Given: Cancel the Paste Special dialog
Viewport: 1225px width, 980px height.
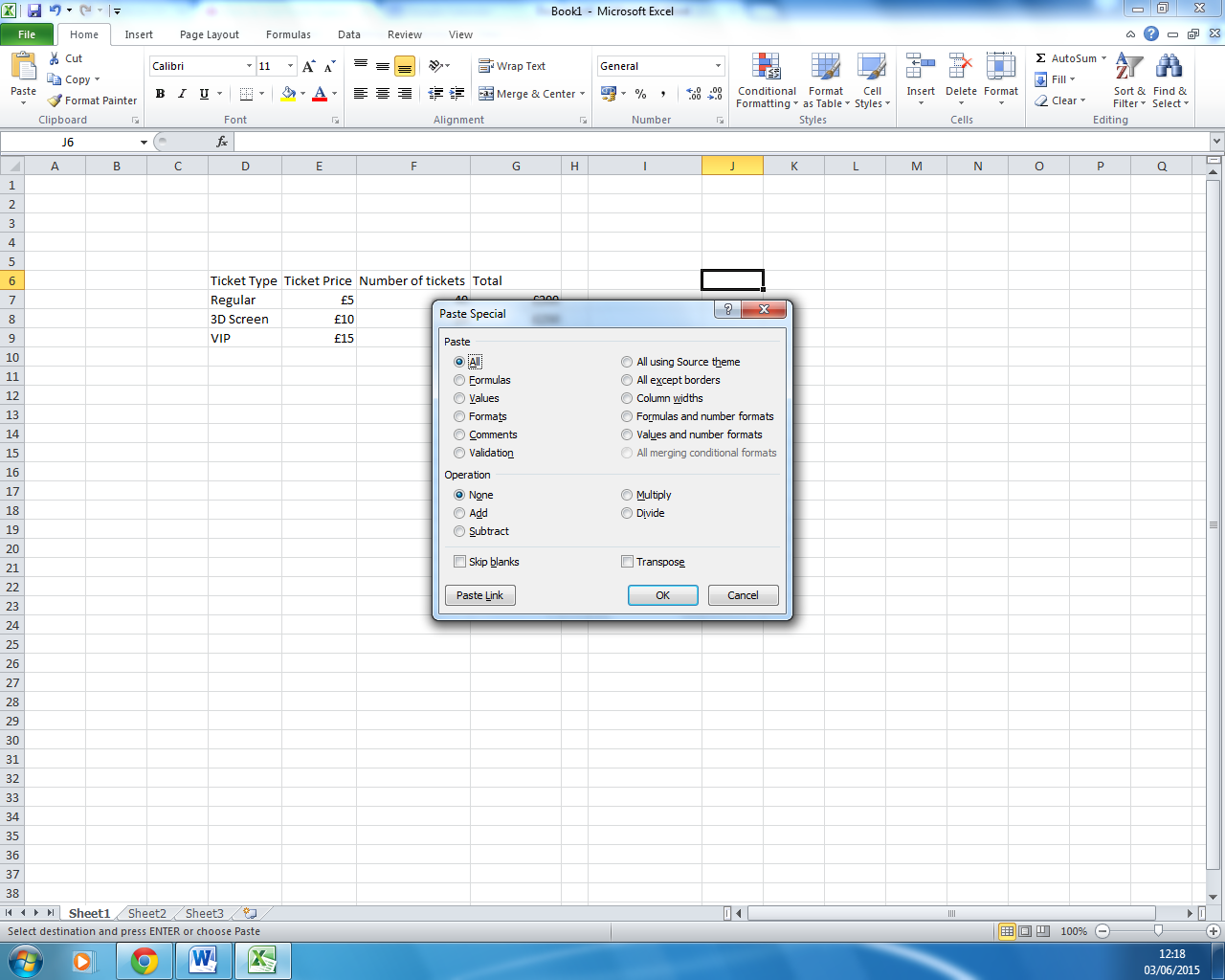Looking at the screenshot, I should point(743,595).
